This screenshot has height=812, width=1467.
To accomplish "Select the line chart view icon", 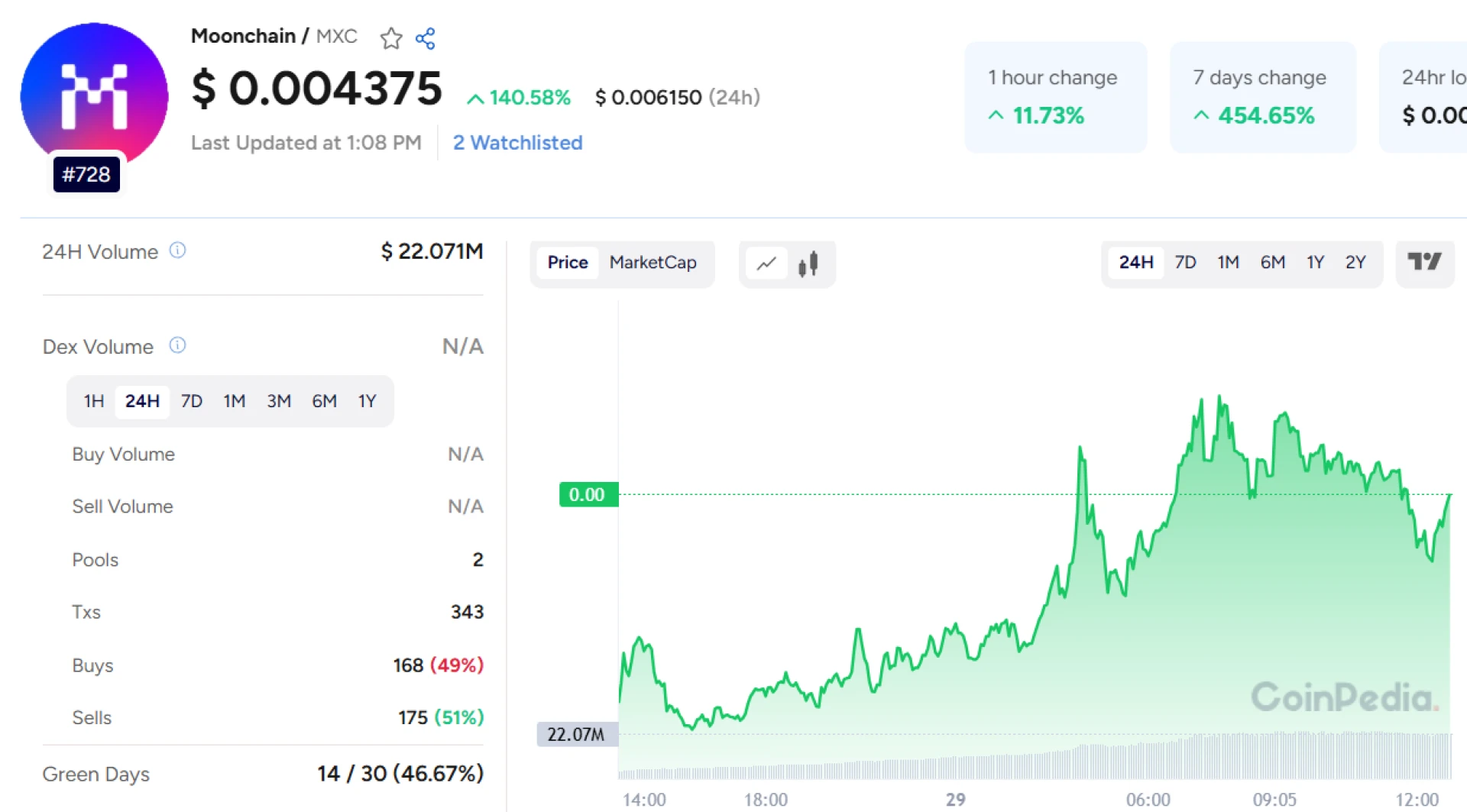I will click(766, 263).
